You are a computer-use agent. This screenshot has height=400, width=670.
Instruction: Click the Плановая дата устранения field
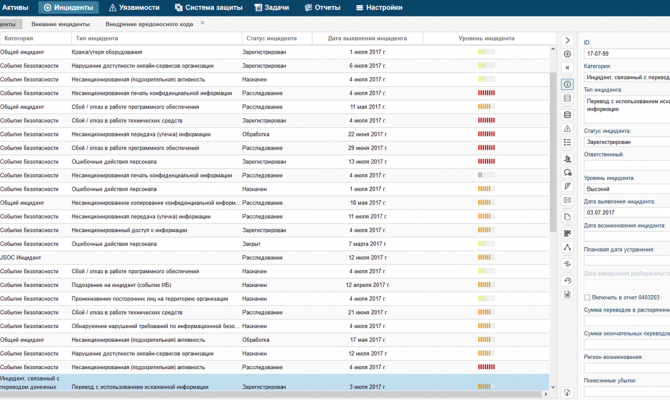coord(627,260)
